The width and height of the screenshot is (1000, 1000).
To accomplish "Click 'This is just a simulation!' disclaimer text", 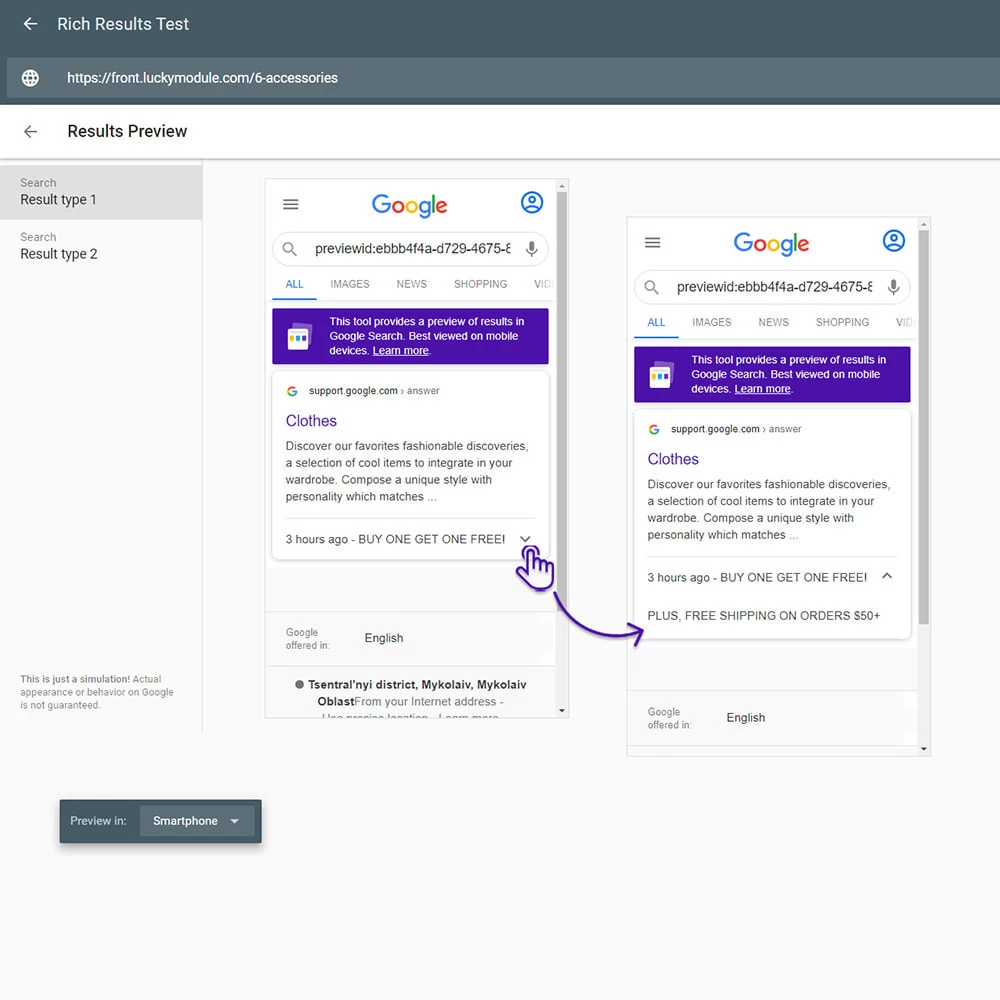I will (x=96, y=692).
